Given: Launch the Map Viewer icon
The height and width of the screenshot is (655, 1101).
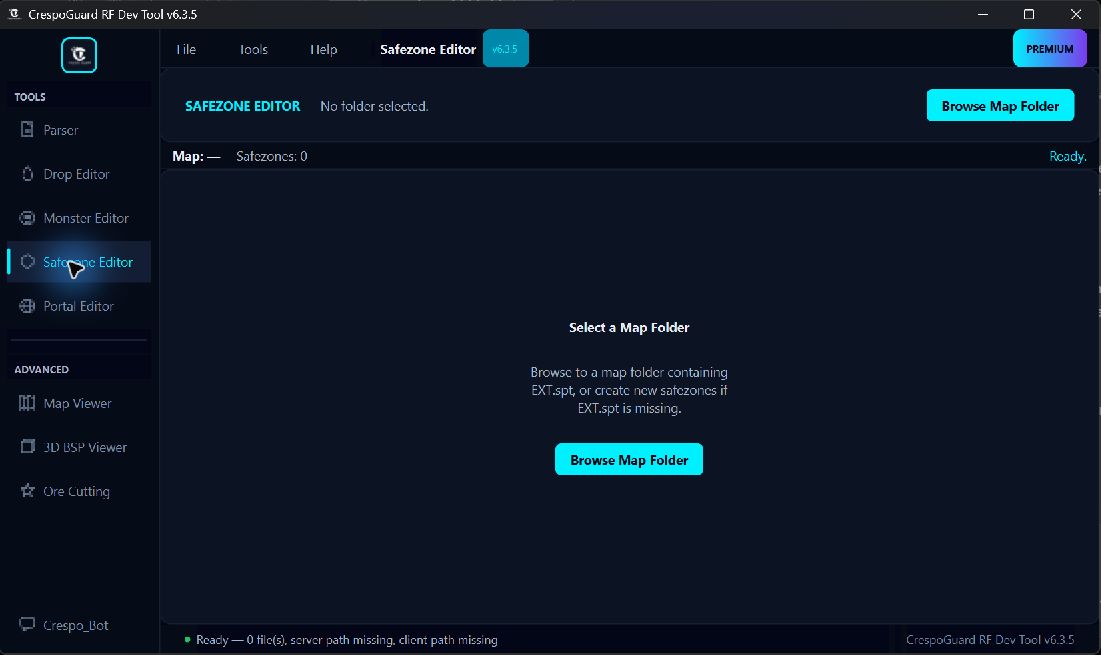Looking at the screenshot, I should pos(27,403).
